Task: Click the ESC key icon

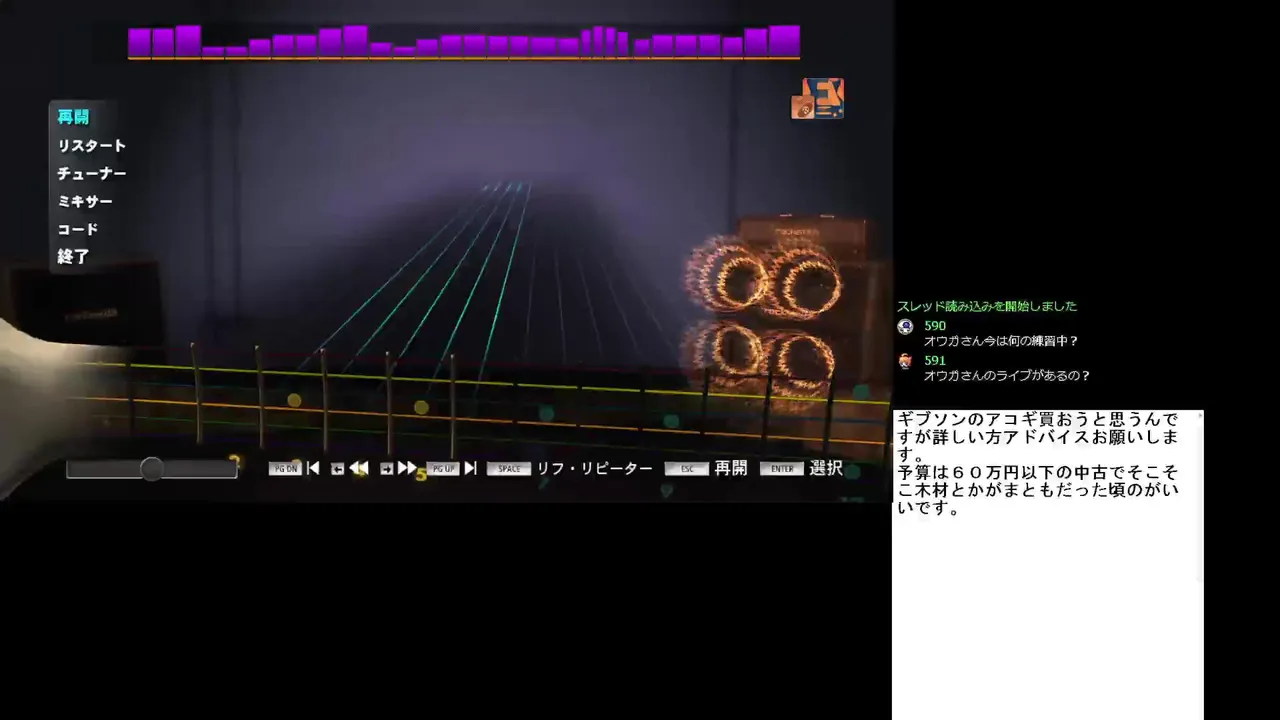Action: point(687,468)
